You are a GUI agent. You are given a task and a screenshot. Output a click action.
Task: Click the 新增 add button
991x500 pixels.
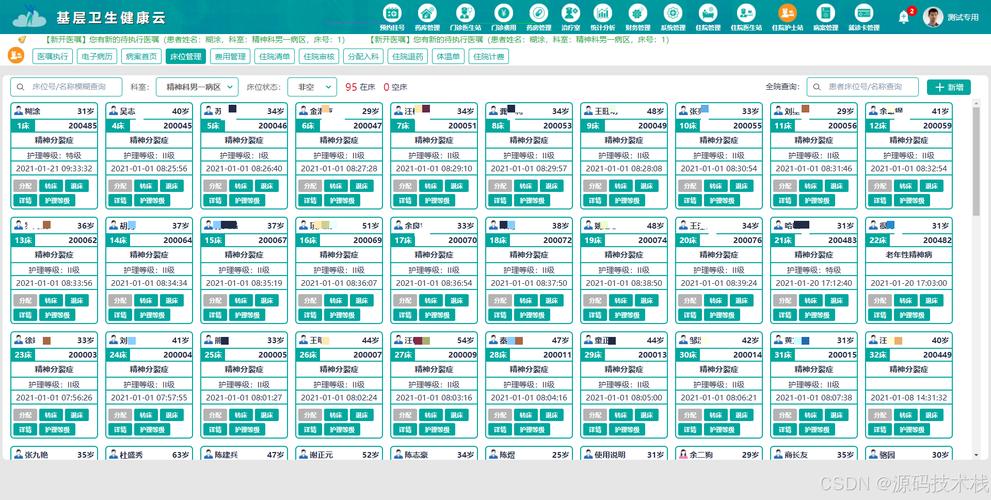948,87
